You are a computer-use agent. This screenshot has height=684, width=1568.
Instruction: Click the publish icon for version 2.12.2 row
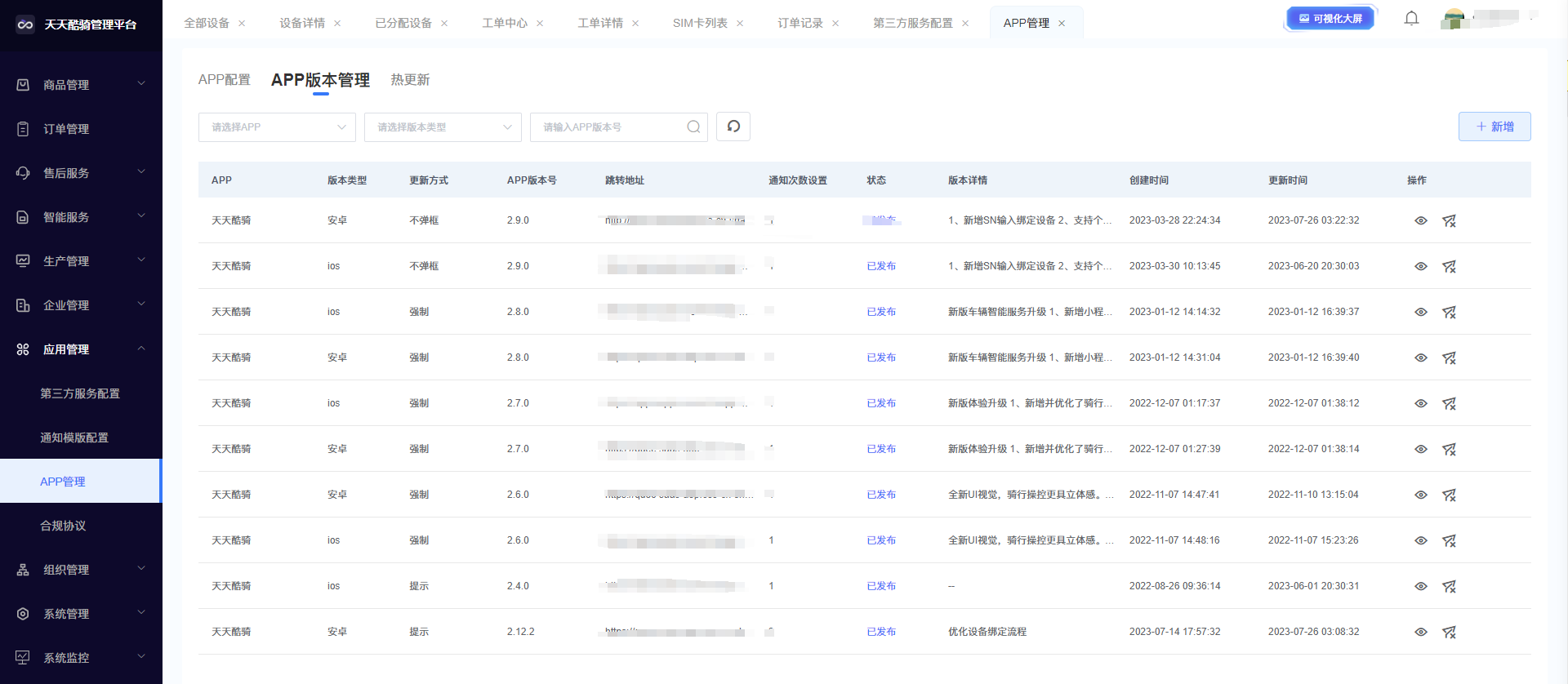click(1449, 632)
